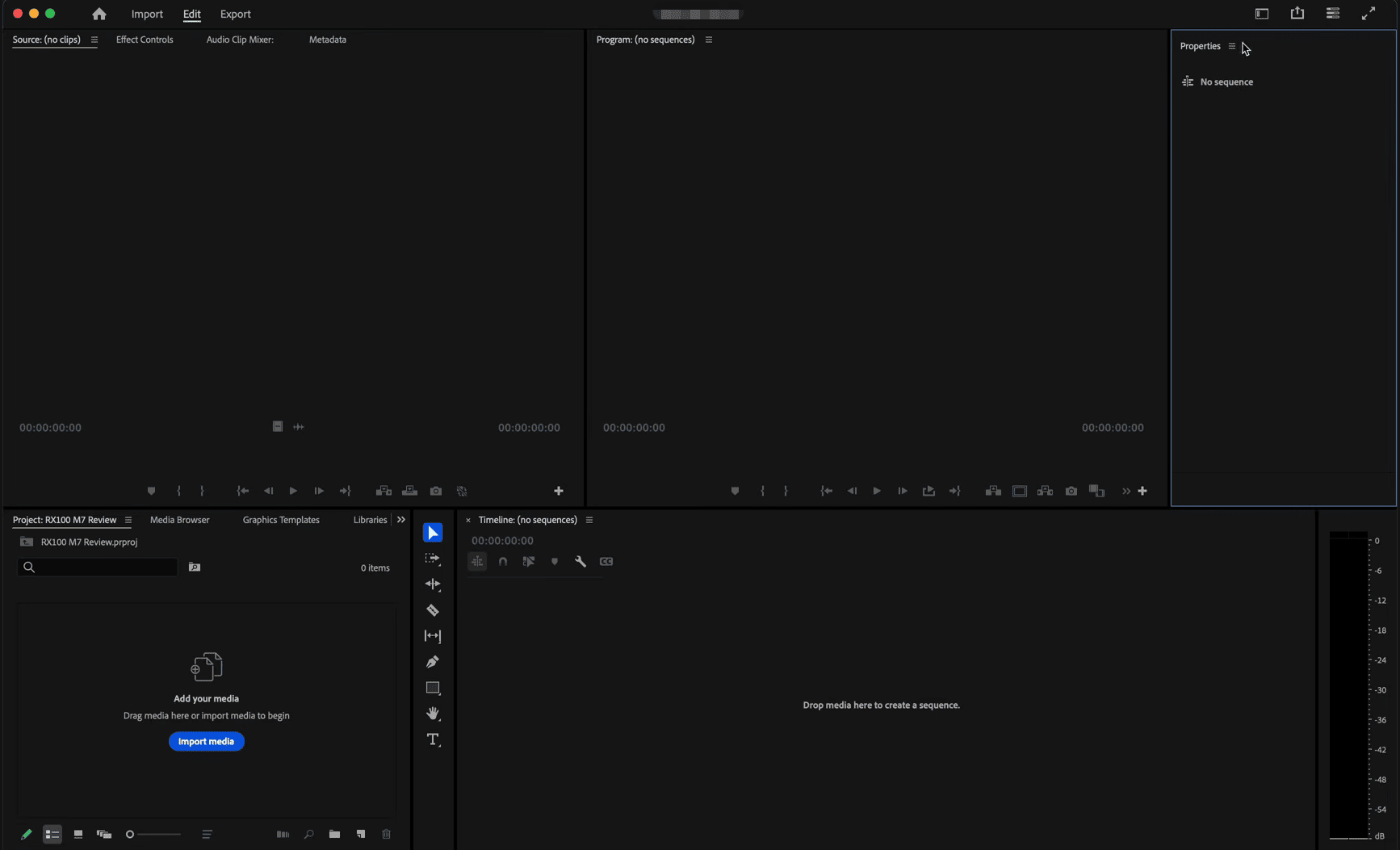Viewport: 1400px width, 850px height.
Task: Toggle nest sequence insert mode in Timeline
Action: [x=477, y=561]
